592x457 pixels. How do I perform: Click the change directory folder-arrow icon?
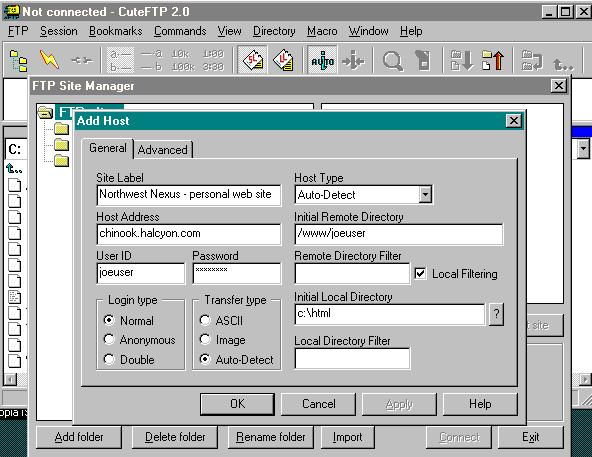[532, 60]
